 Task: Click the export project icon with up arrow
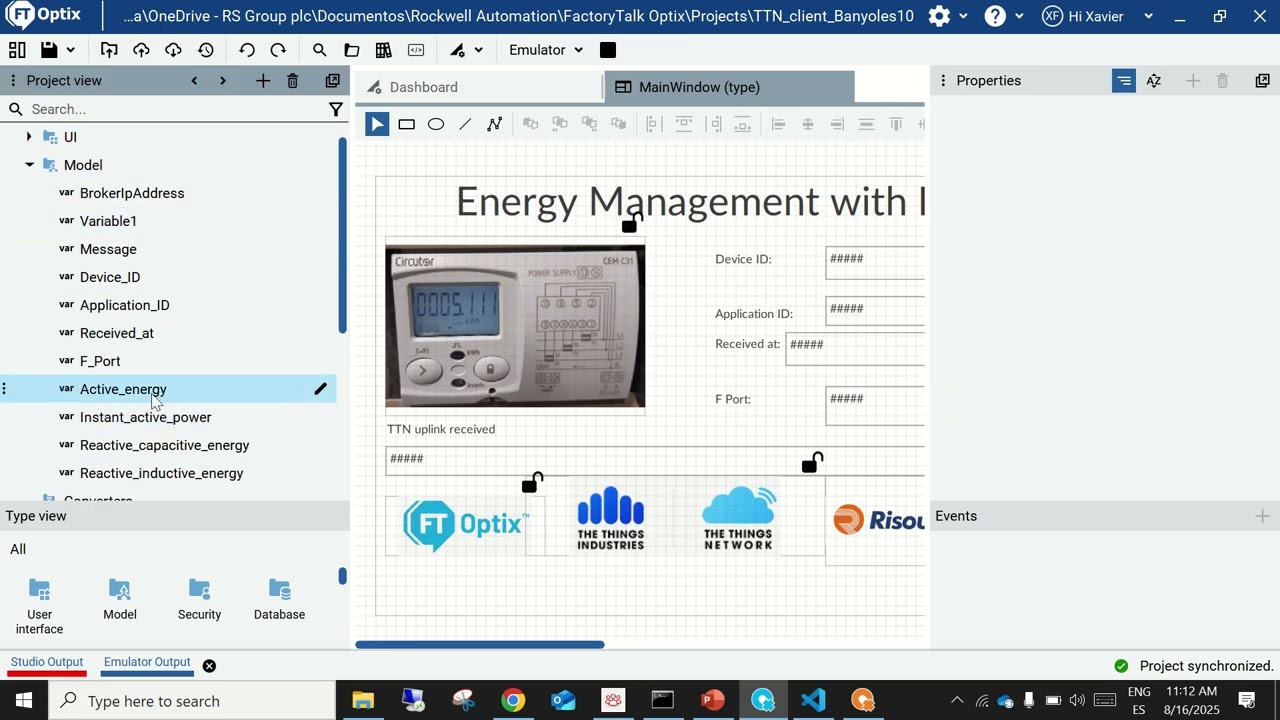click(109, 50)
